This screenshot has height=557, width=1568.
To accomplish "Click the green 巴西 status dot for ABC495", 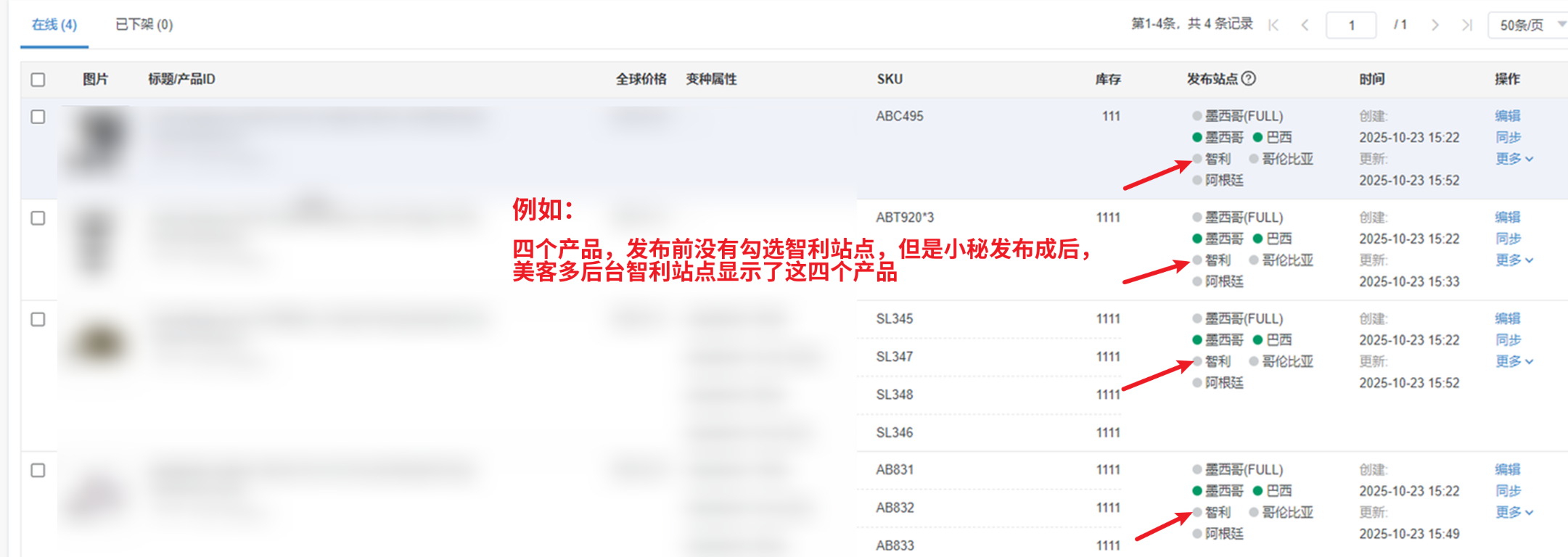I will pyautogui.click(x=1258, y=138).
